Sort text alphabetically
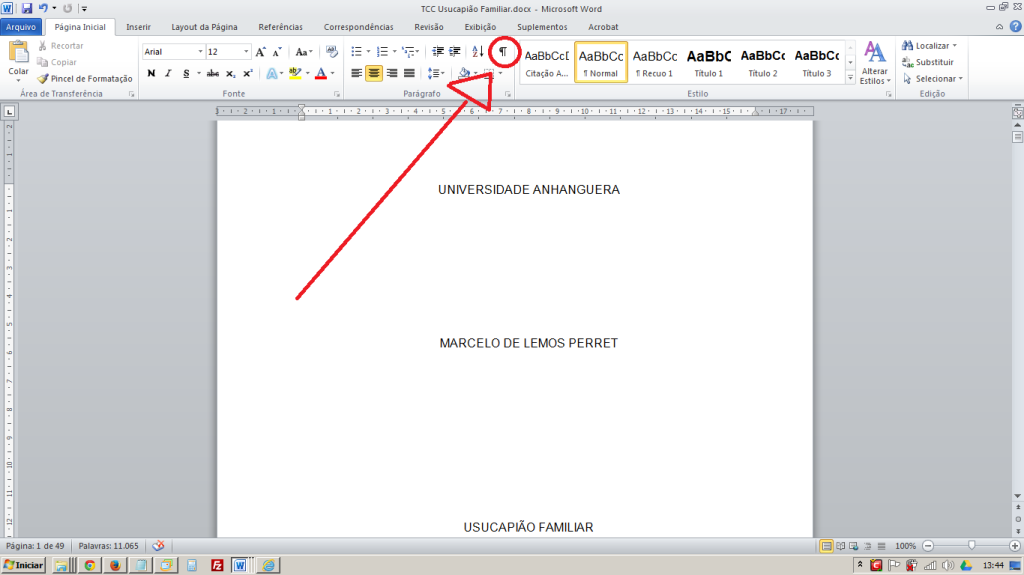1024x575 pixels. pyautogui.click(x=477, y=52)
